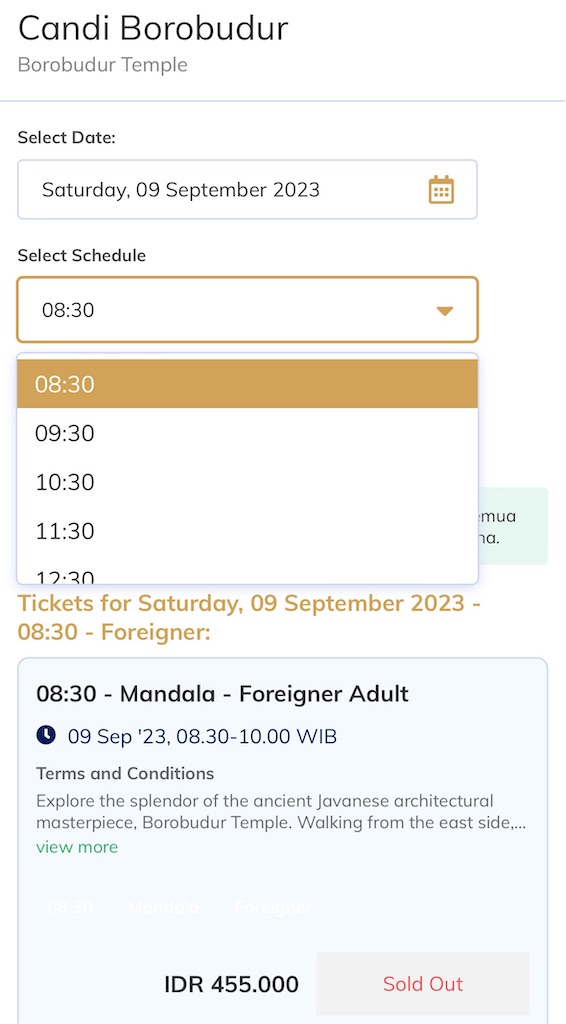Expand description with view more link
This screenshot has width=566, height=1024.
[77, 847]
